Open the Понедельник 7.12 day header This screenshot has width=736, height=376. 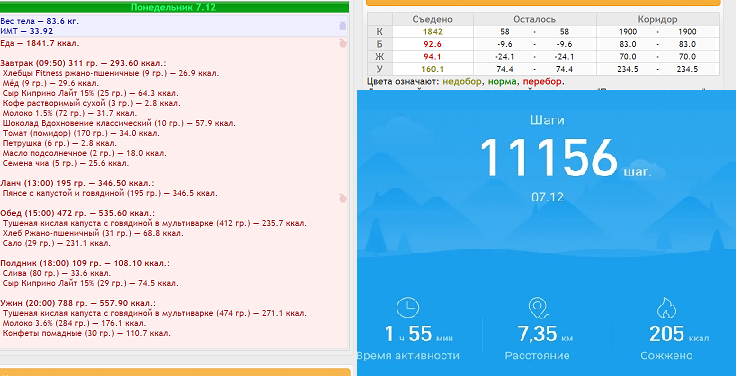tap(174, 8)
